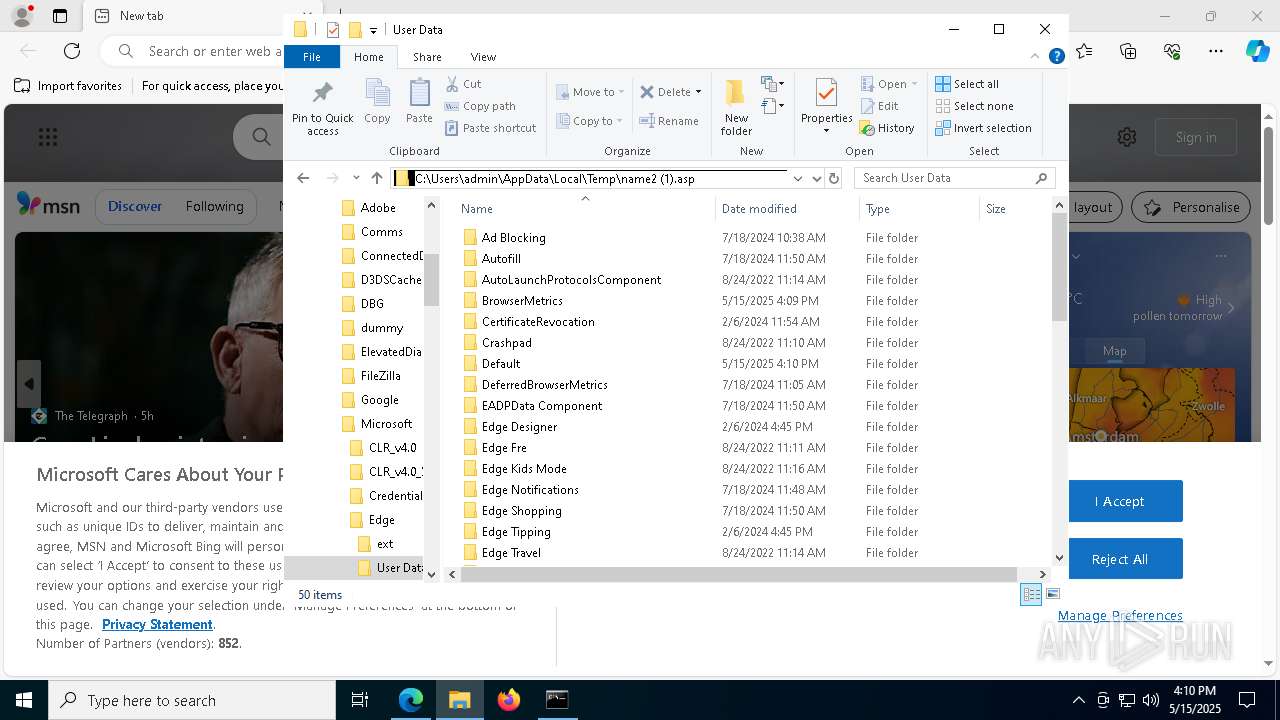Switch to the View ribbon tab
The height and width of the screenshot is (720, 1280).
click(483, 57)
